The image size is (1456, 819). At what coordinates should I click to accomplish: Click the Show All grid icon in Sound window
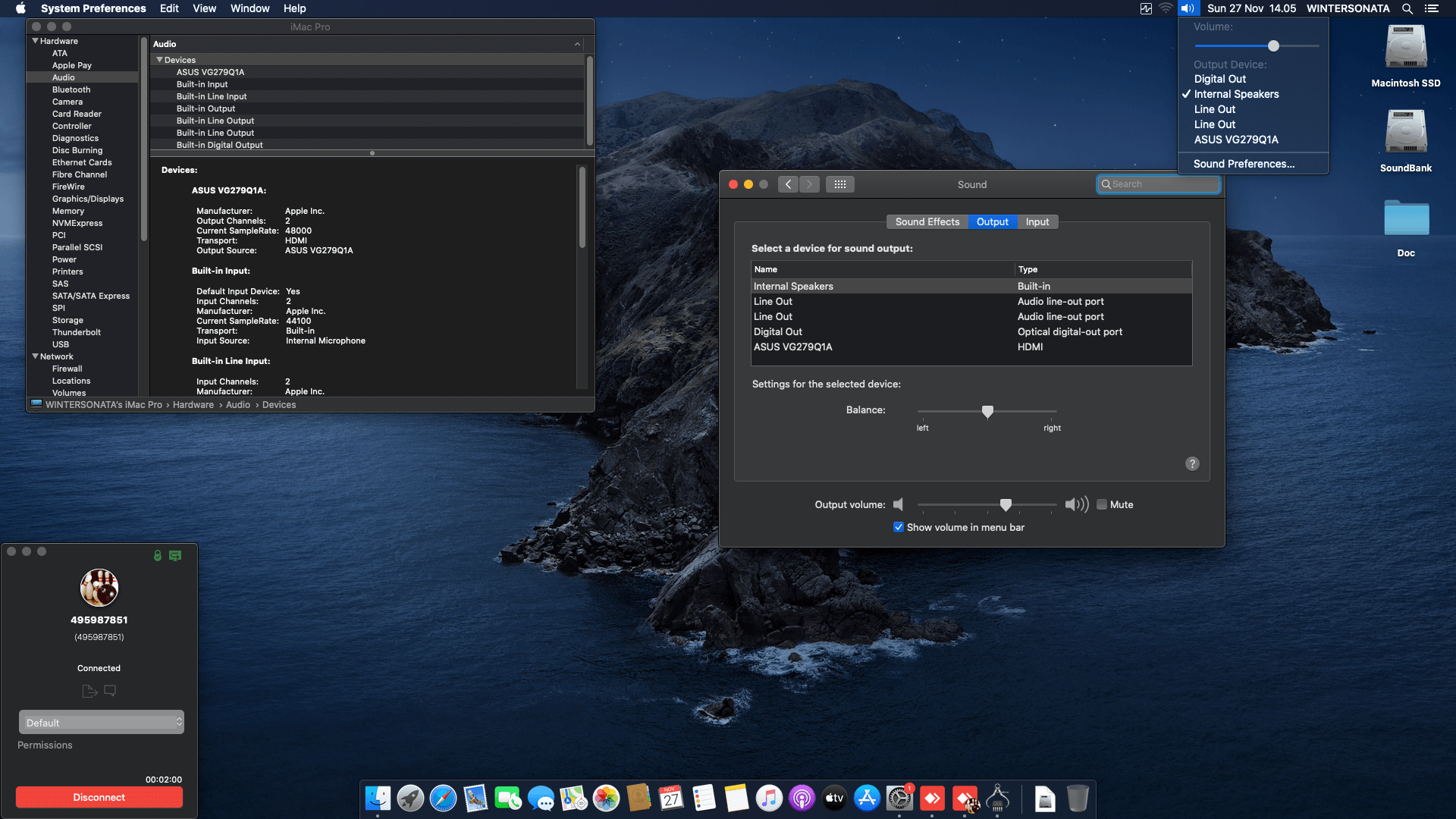839,184
